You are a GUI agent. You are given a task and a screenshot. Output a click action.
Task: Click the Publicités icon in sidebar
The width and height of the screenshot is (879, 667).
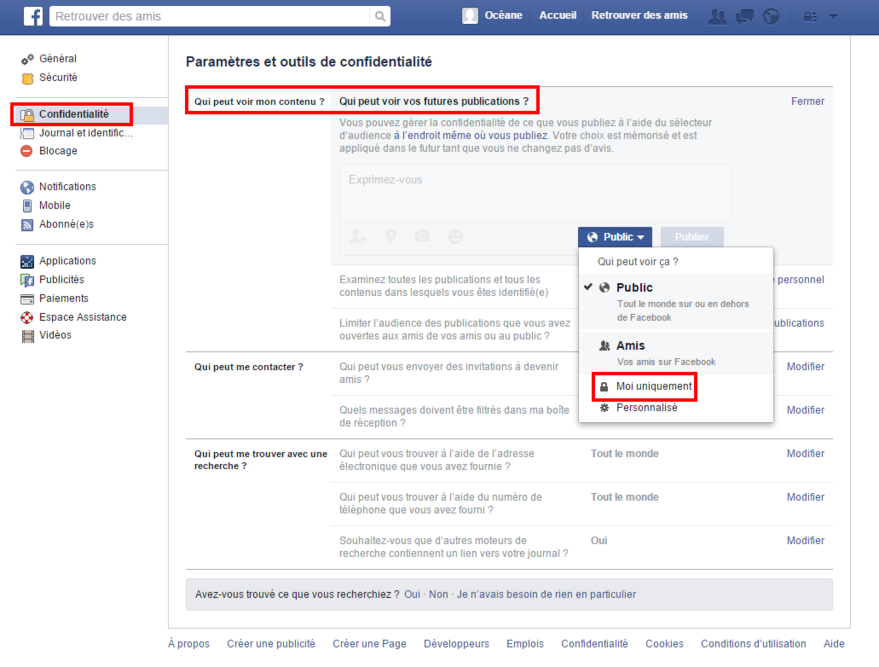click(x=27, y=280)
